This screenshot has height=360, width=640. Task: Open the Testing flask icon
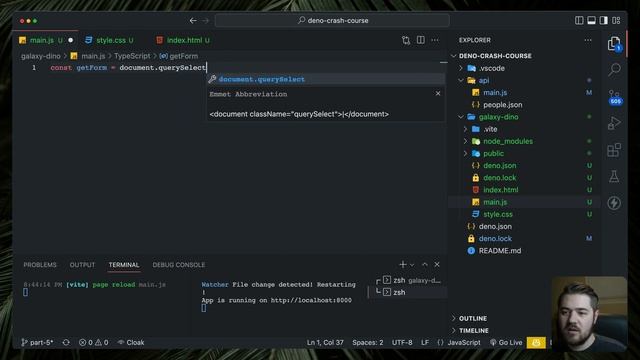point(614,176)
